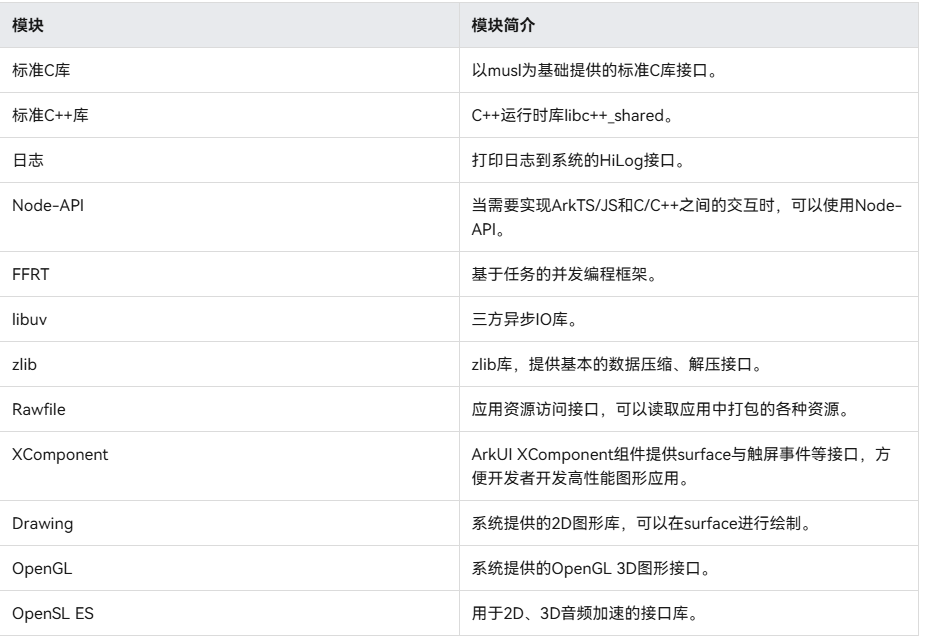Click the Node-API module name
Screen dimensions: 930x642
tap(48, 205)
